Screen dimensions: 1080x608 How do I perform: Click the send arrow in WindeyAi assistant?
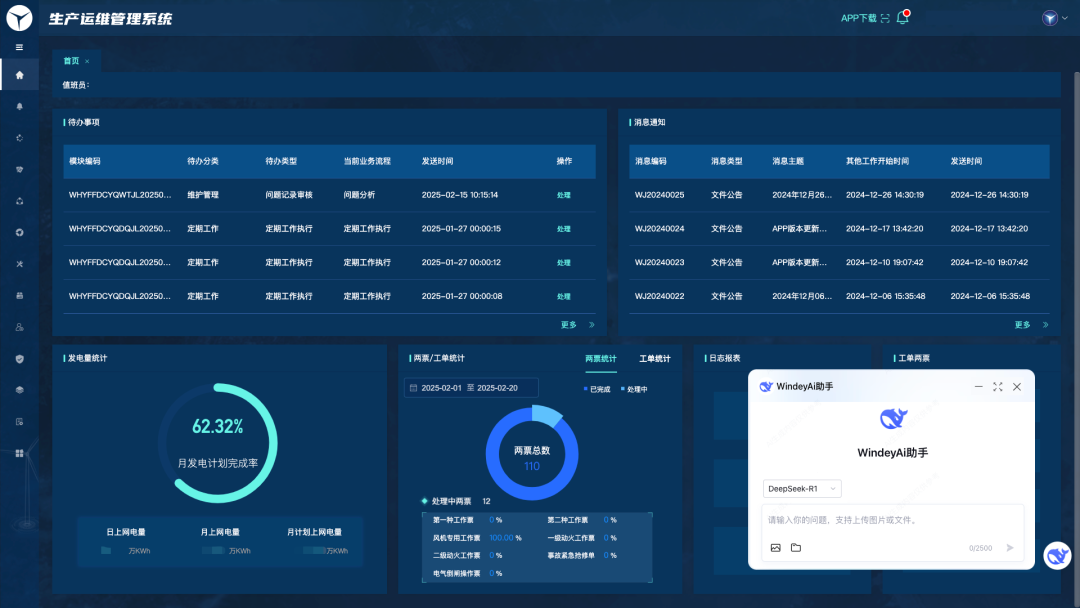1010,548
